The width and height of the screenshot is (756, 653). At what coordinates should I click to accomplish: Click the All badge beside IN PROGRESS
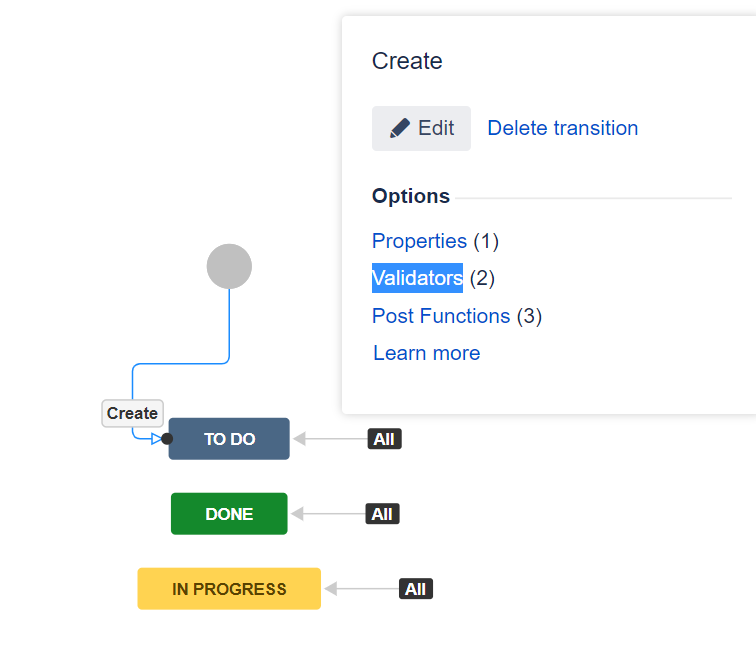click(x=416, y=588)
